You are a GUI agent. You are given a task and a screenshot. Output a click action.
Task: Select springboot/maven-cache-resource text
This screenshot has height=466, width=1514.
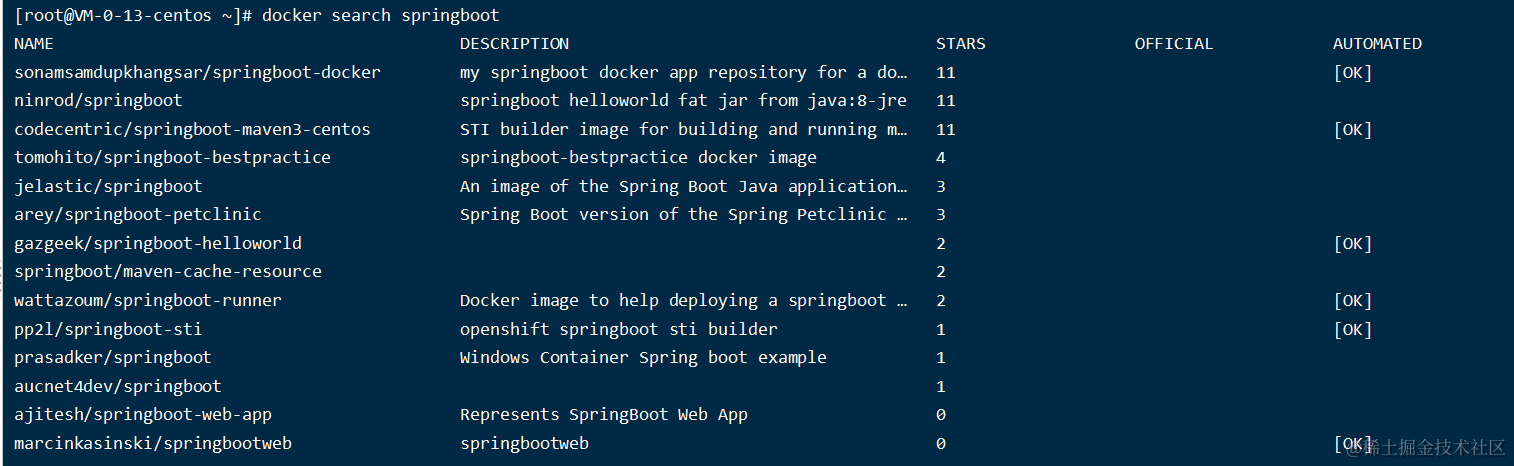pos(167,272)
